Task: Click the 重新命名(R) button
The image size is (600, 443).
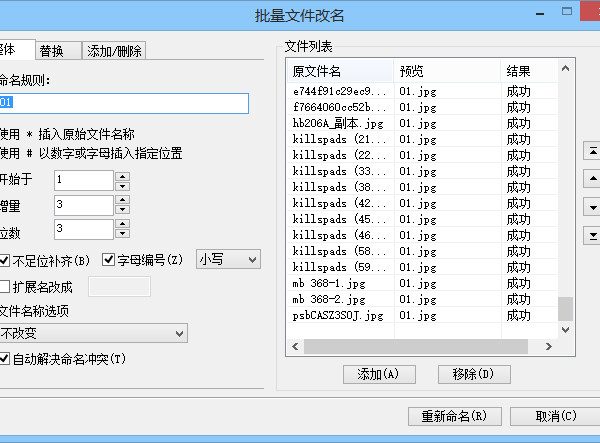Action: tap(454, 416)
